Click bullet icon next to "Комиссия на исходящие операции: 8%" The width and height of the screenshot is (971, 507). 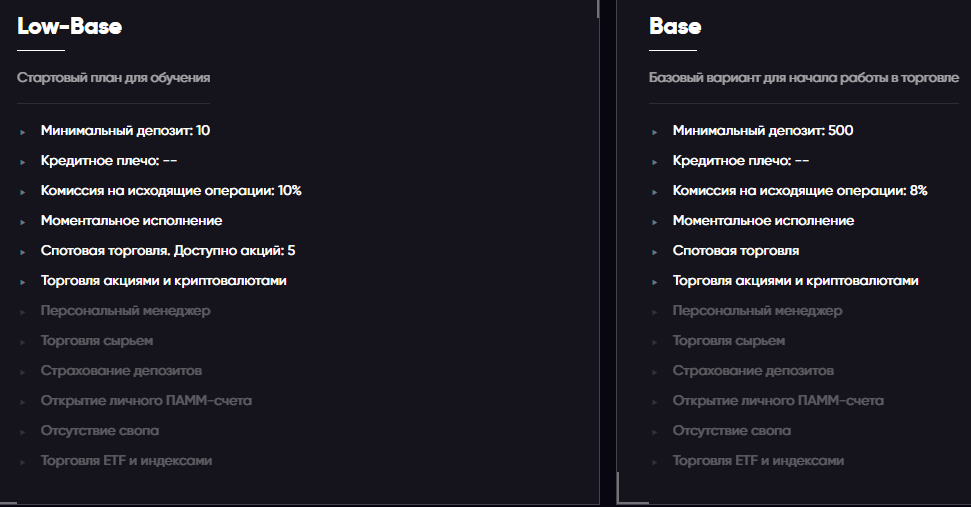[x=654, y=191]
